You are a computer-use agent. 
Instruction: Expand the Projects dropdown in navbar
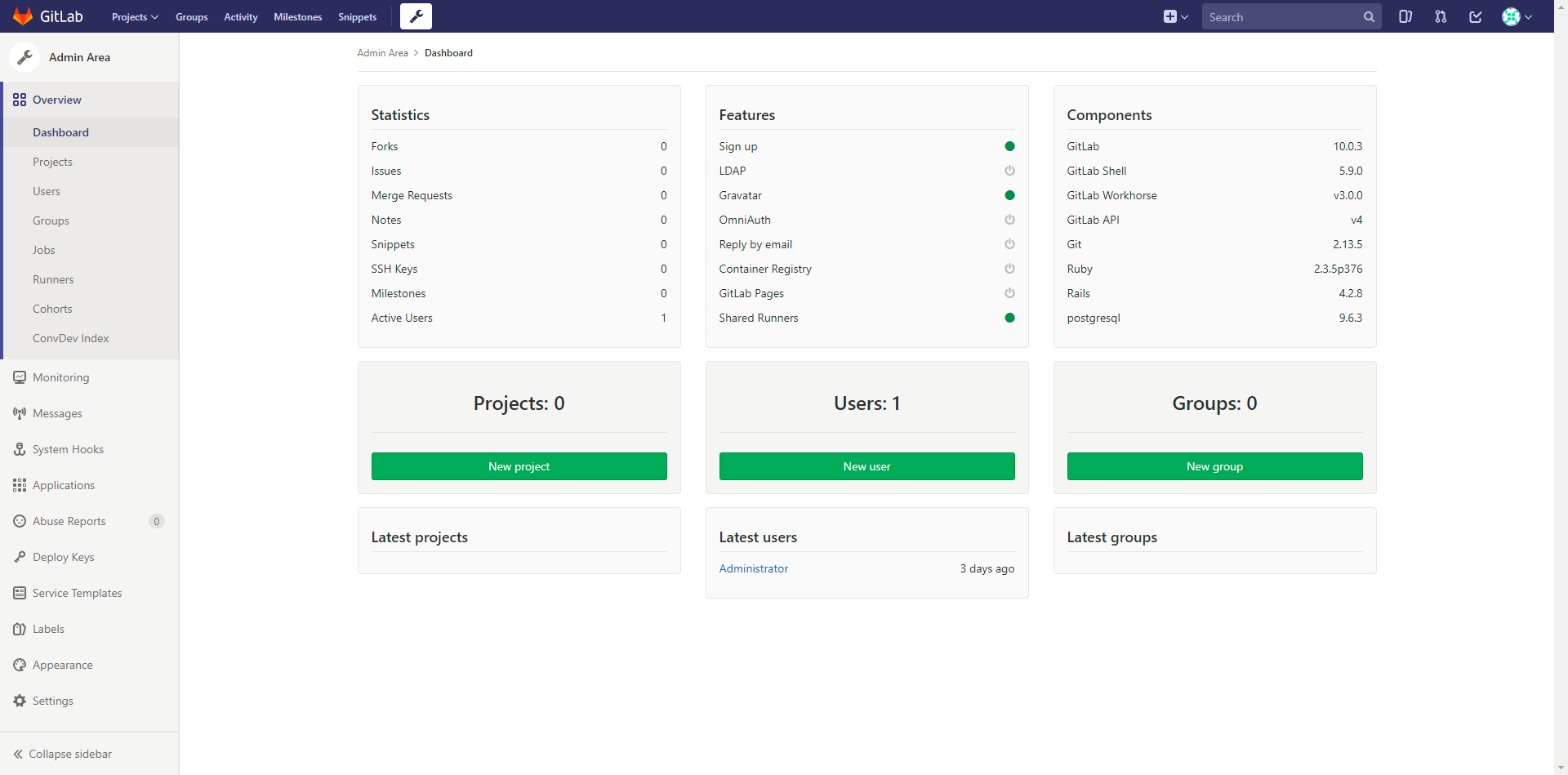135,16
